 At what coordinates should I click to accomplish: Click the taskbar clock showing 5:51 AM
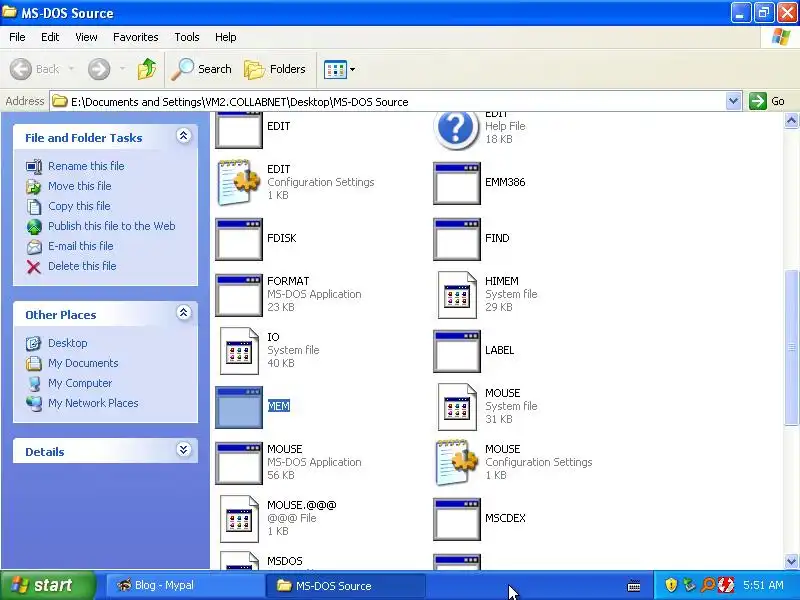[x=763, y=585]
